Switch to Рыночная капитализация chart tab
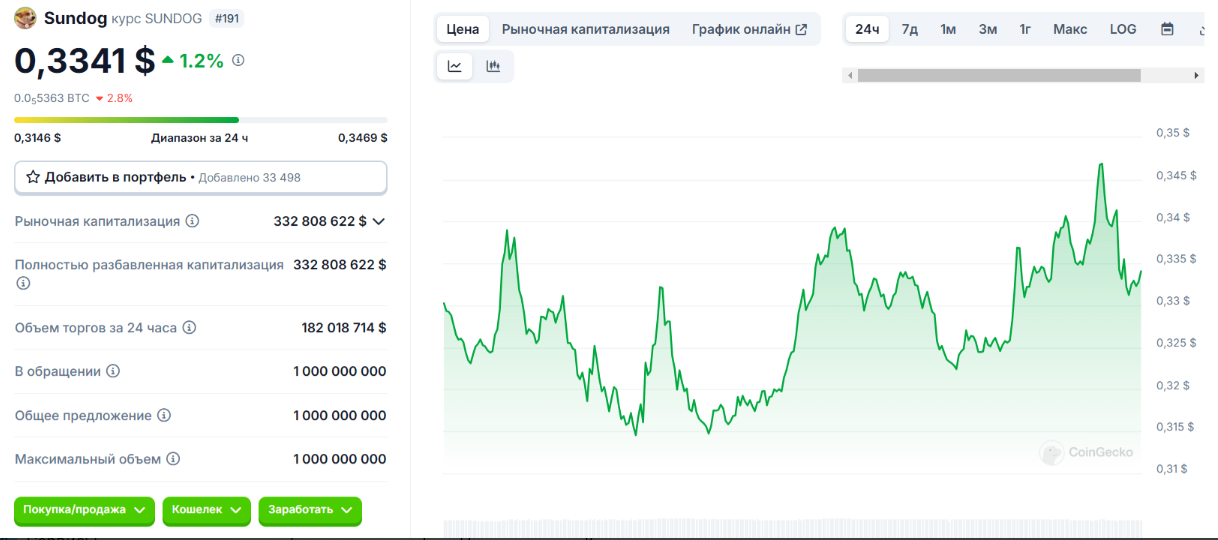This screenshot has width=1218, height=540. click(x=586, y=29)
